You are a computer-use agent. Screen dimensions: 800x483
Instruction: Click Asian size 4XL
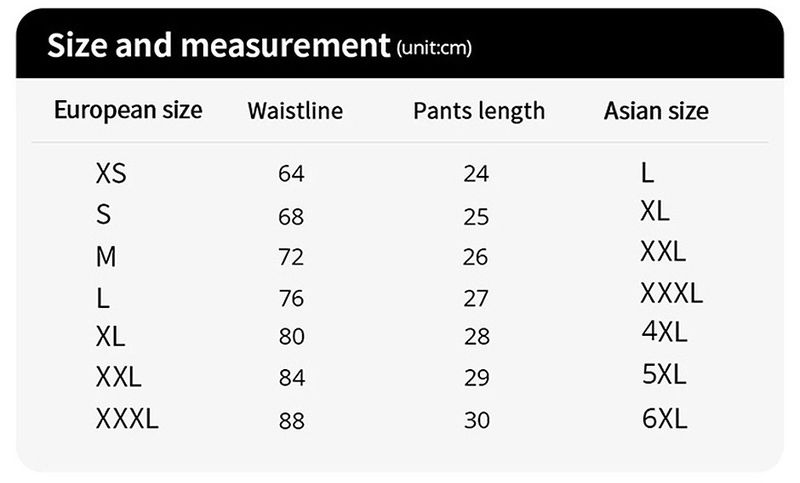click(664, 332)
